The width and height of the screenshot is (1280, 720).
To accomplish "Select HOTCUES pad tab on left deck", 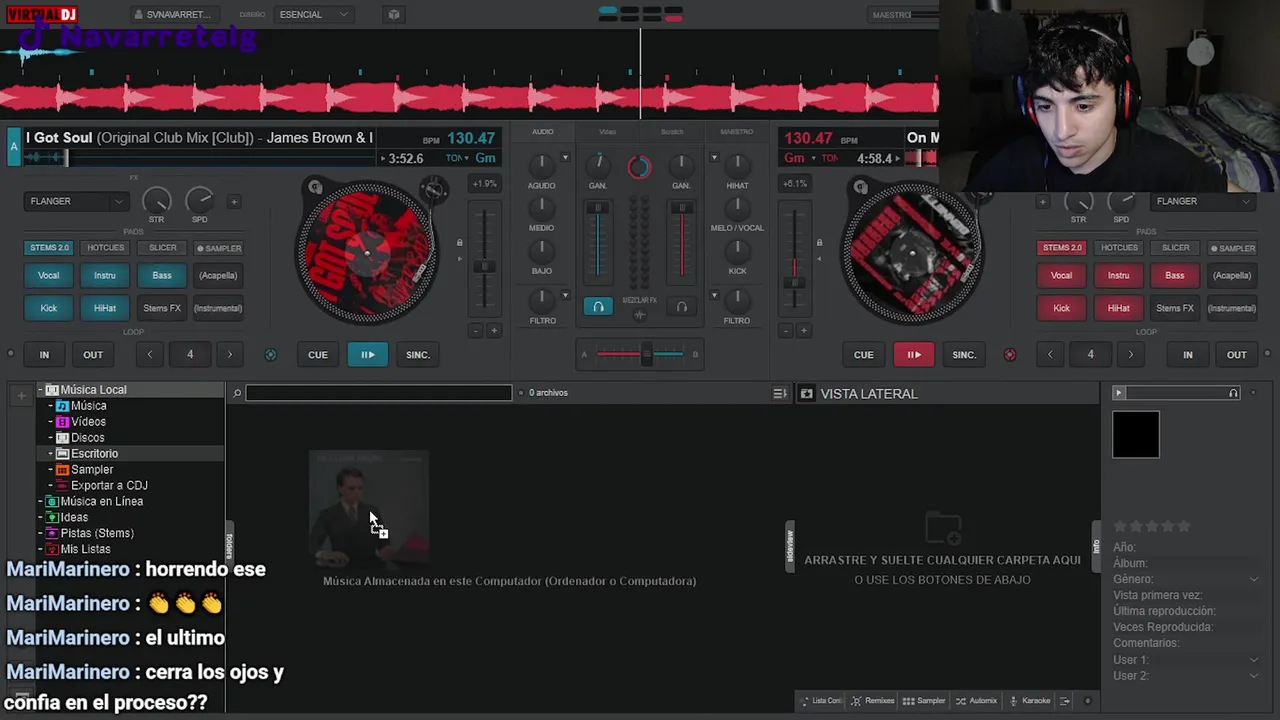I will (x=105, y=248).
